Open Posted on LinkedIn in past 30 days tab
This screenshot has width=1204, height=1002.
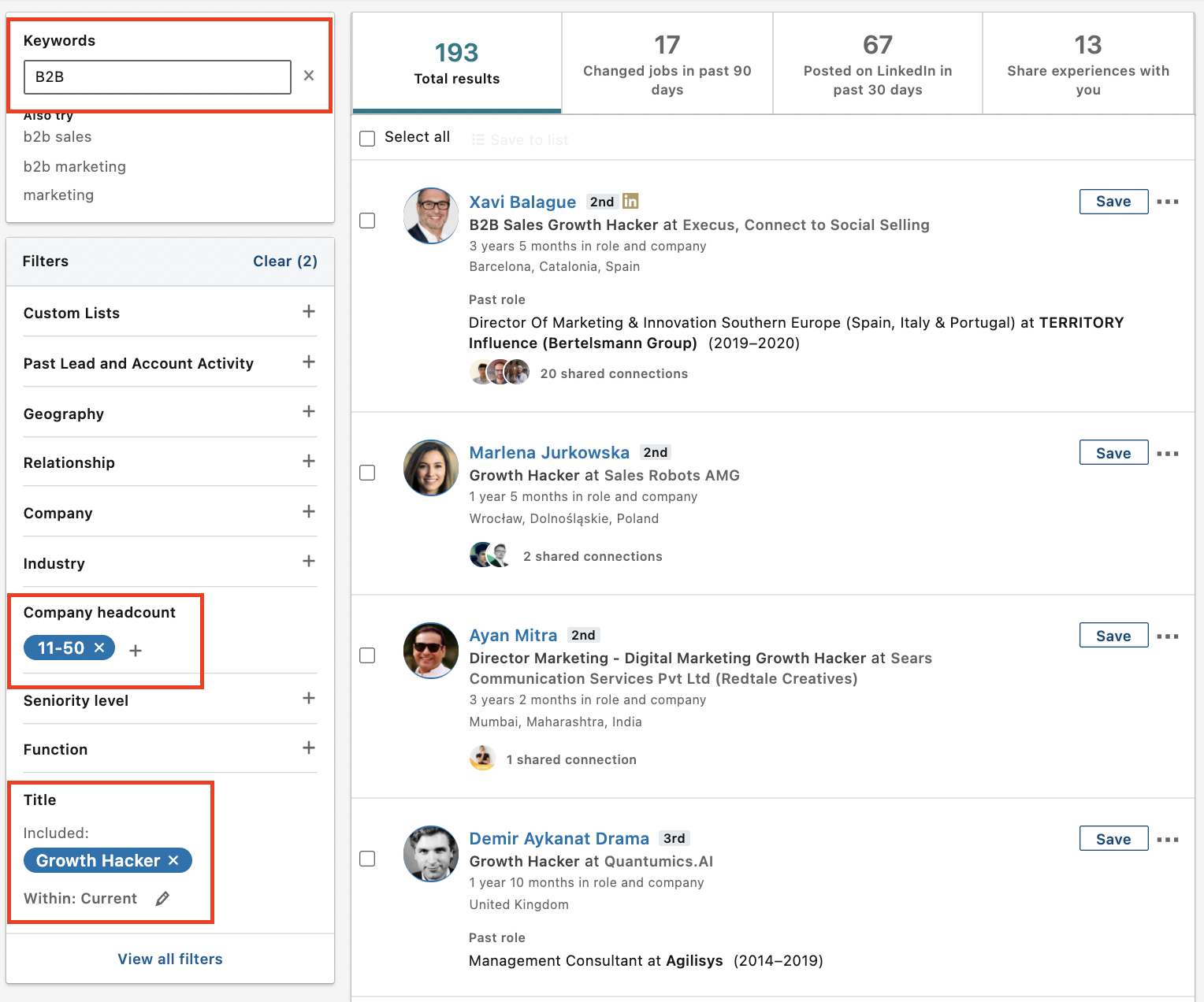[x=878, y=63]
